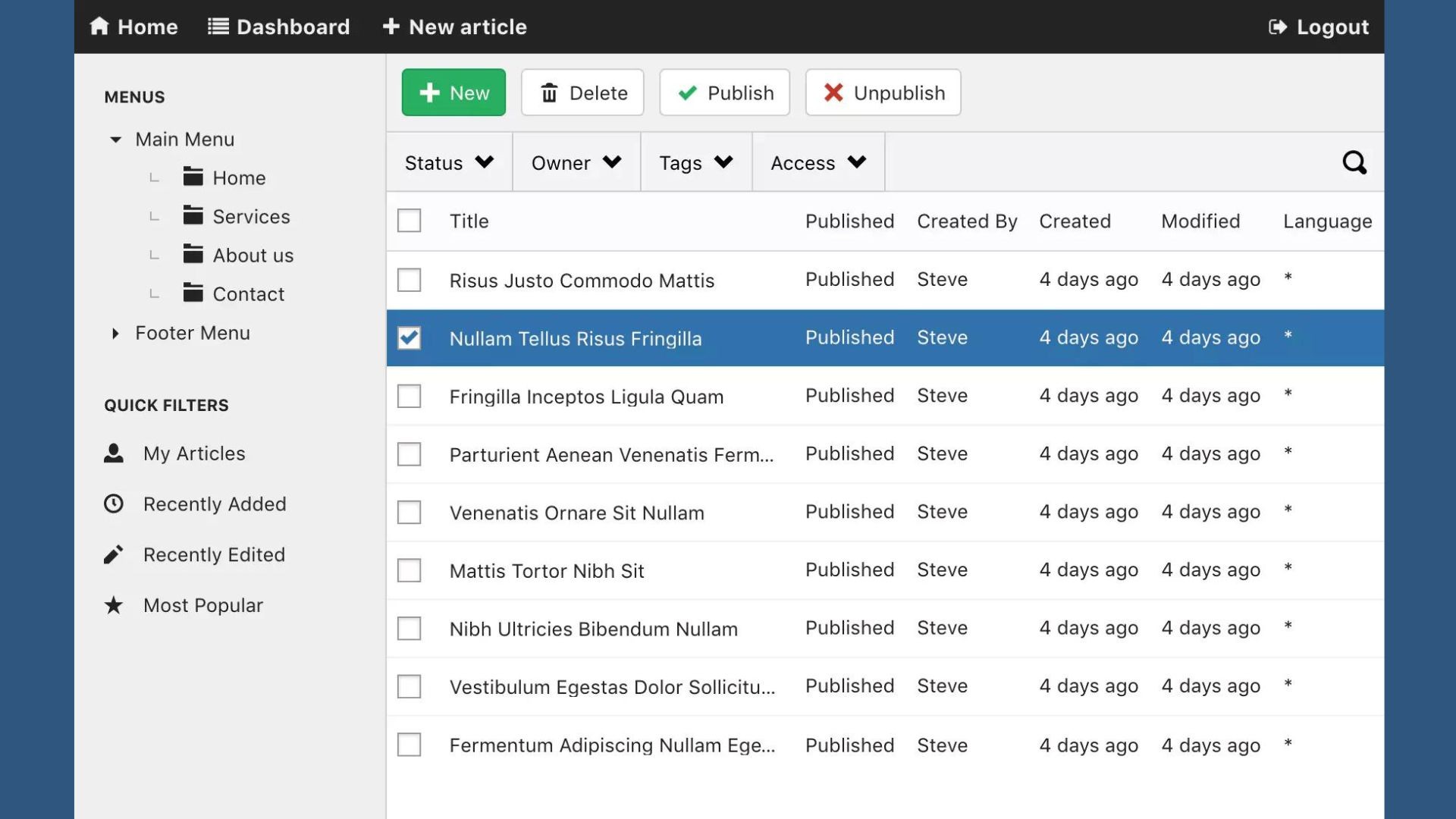This screenshot has height=819, width=1456.
Task: Expand the Footer Menu tree arrow
Action: tap(115, 333)
